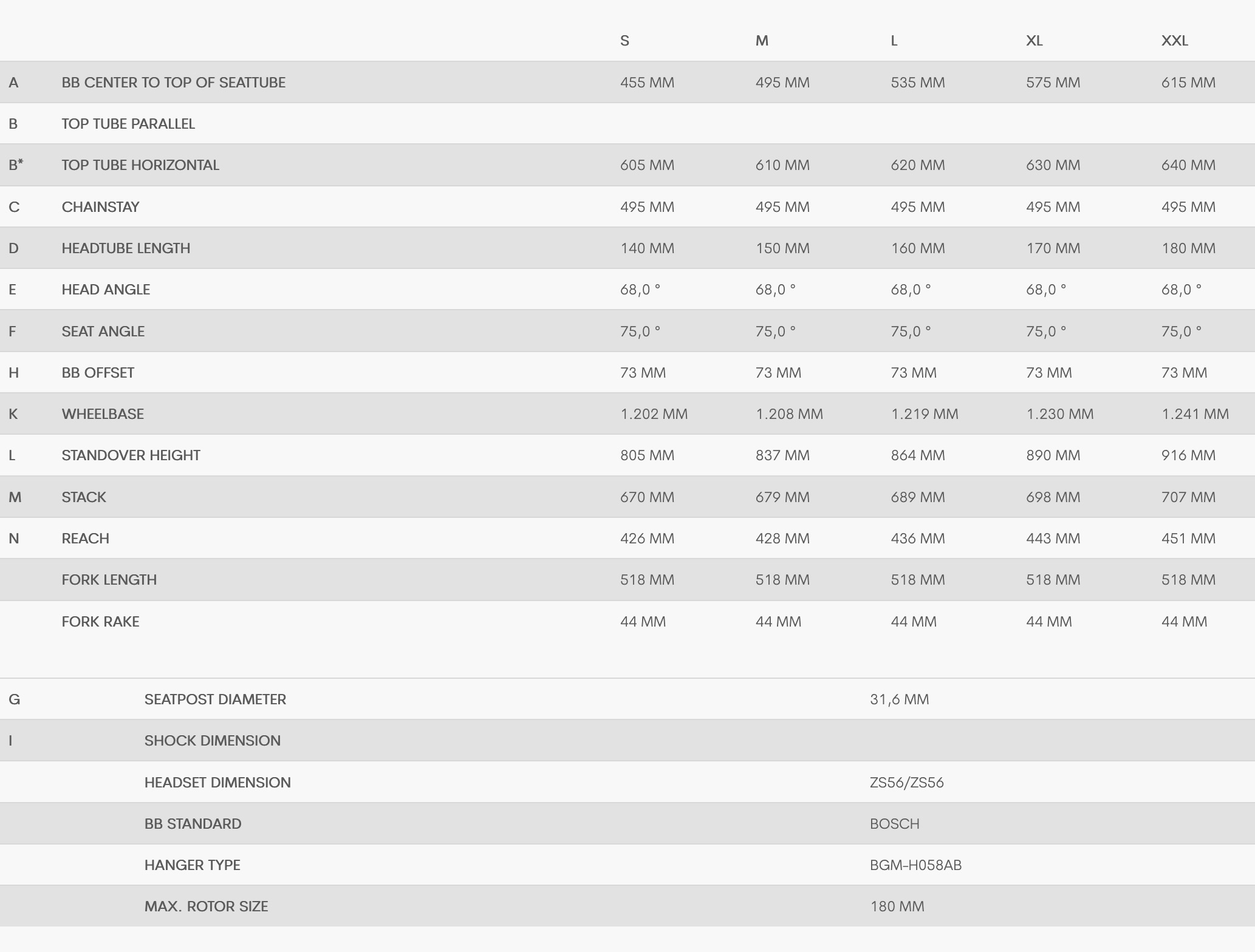Click the SEATPOST DIAMETER label
The height and width of the screenshot is (952, 1255).
pos(215,699)
